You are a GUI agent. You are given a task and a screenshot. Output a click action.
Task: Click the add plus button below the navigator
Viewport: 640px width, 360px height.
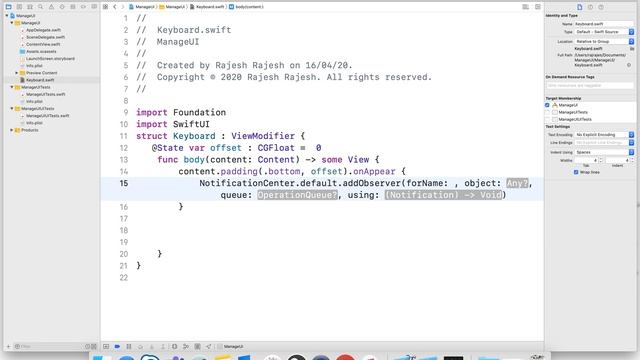click(x=8, y=347)
